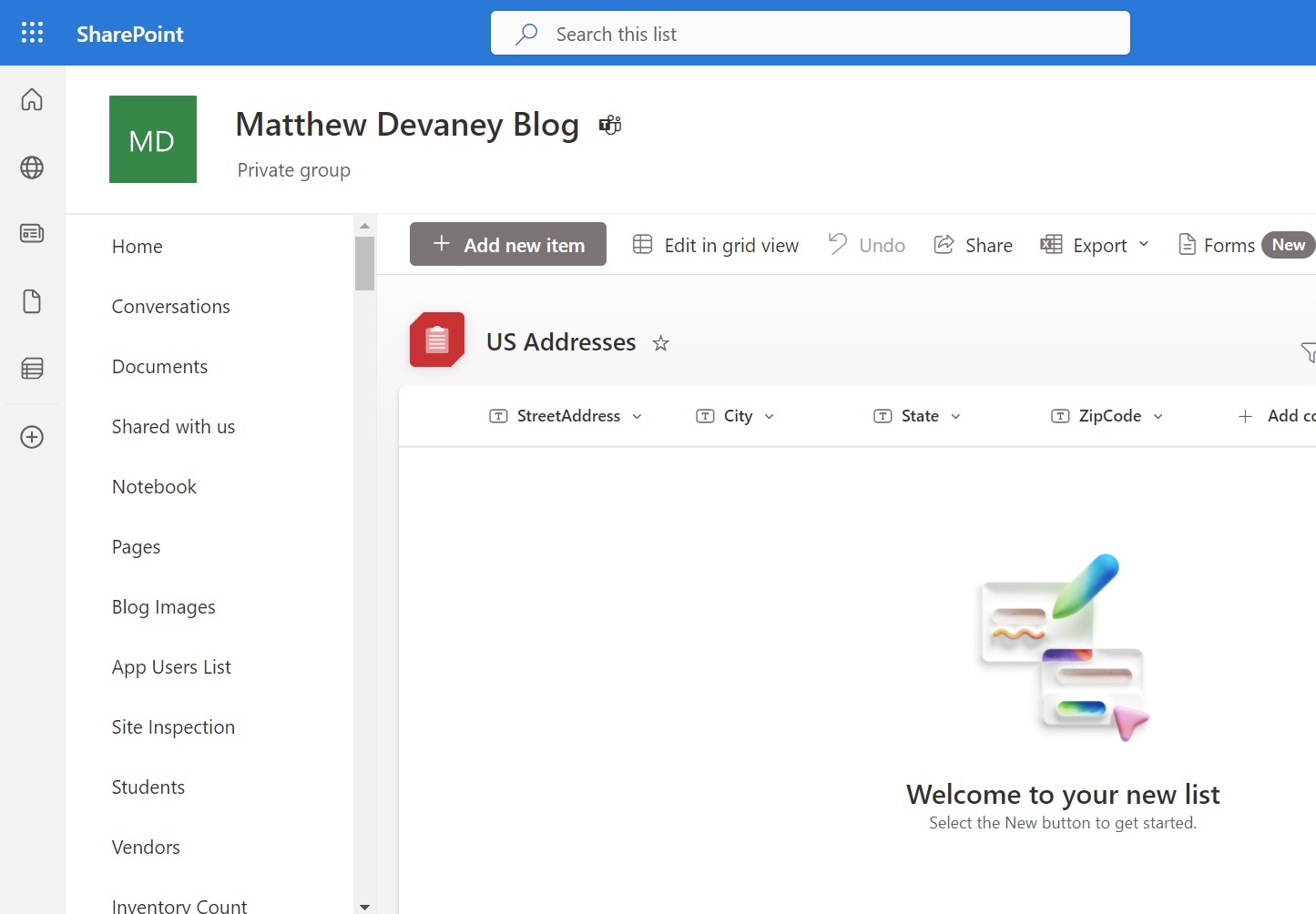Screen dimensions: 1316x914
Task: Click the Add new item button
Action: pos(508,245)
